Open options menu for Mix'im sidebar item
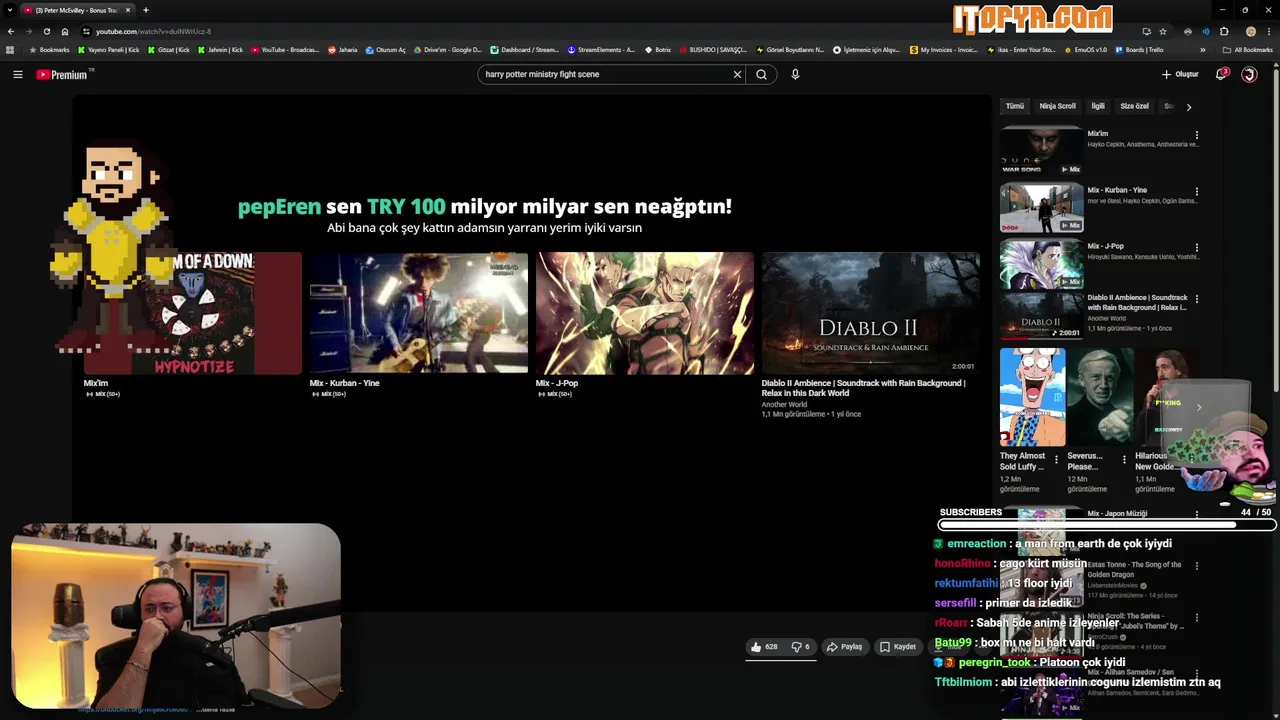 pyautogui.click(x=1196, y=135)
